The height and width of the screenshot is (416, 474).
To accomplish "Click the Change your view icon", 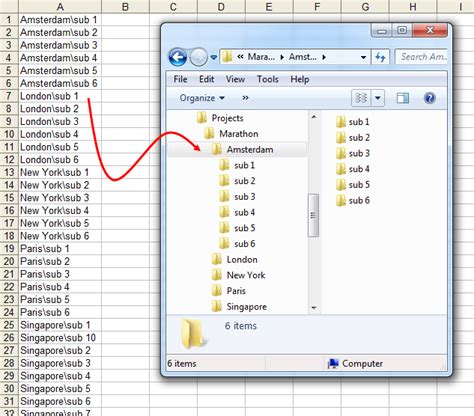I will coord(361,98).
